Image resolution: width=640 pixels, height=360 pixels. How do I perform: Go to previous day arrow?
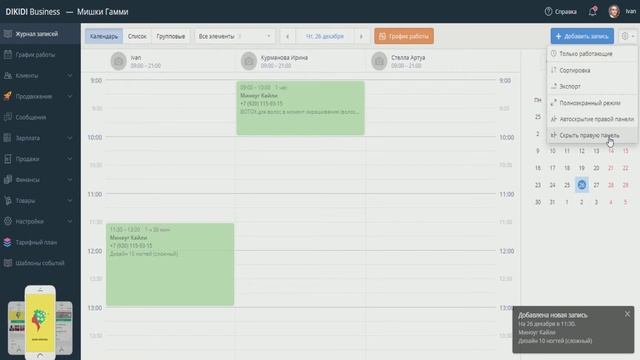pyautogui.click(x=287, y=36)
